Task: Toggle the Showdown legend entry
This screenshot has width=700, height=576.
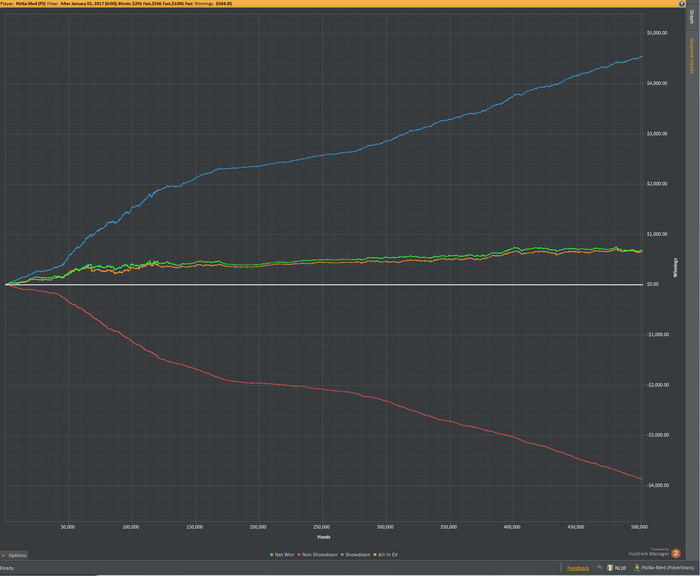Action: tap(355, 555)
